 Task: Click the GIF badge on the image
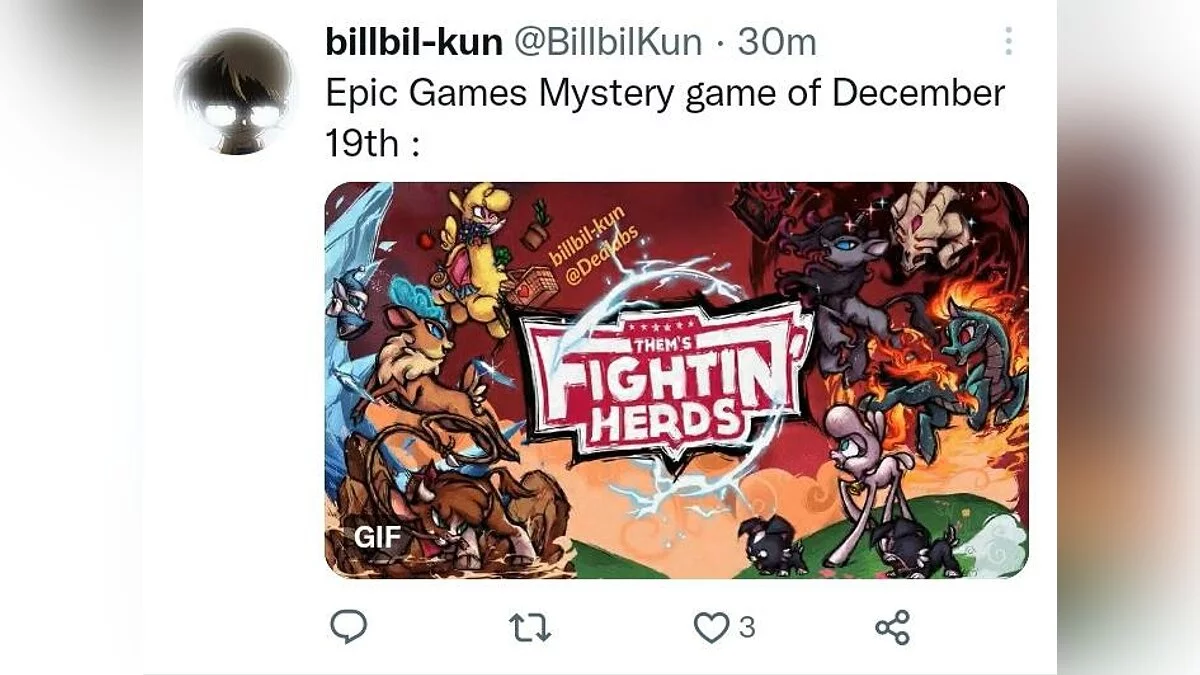pyautogui.click(x=378, y=537)
